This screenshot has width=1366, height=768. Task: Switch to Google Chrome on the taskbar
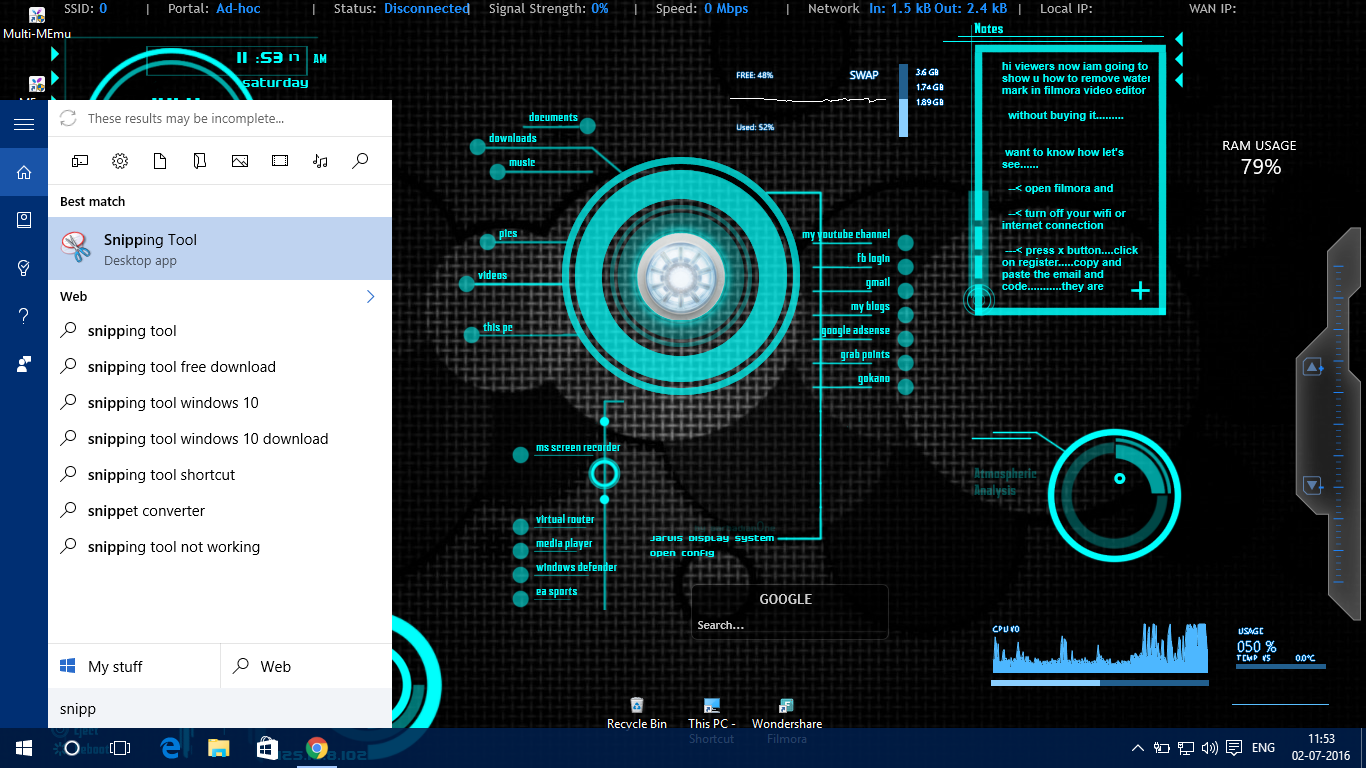tap(316, 748)
